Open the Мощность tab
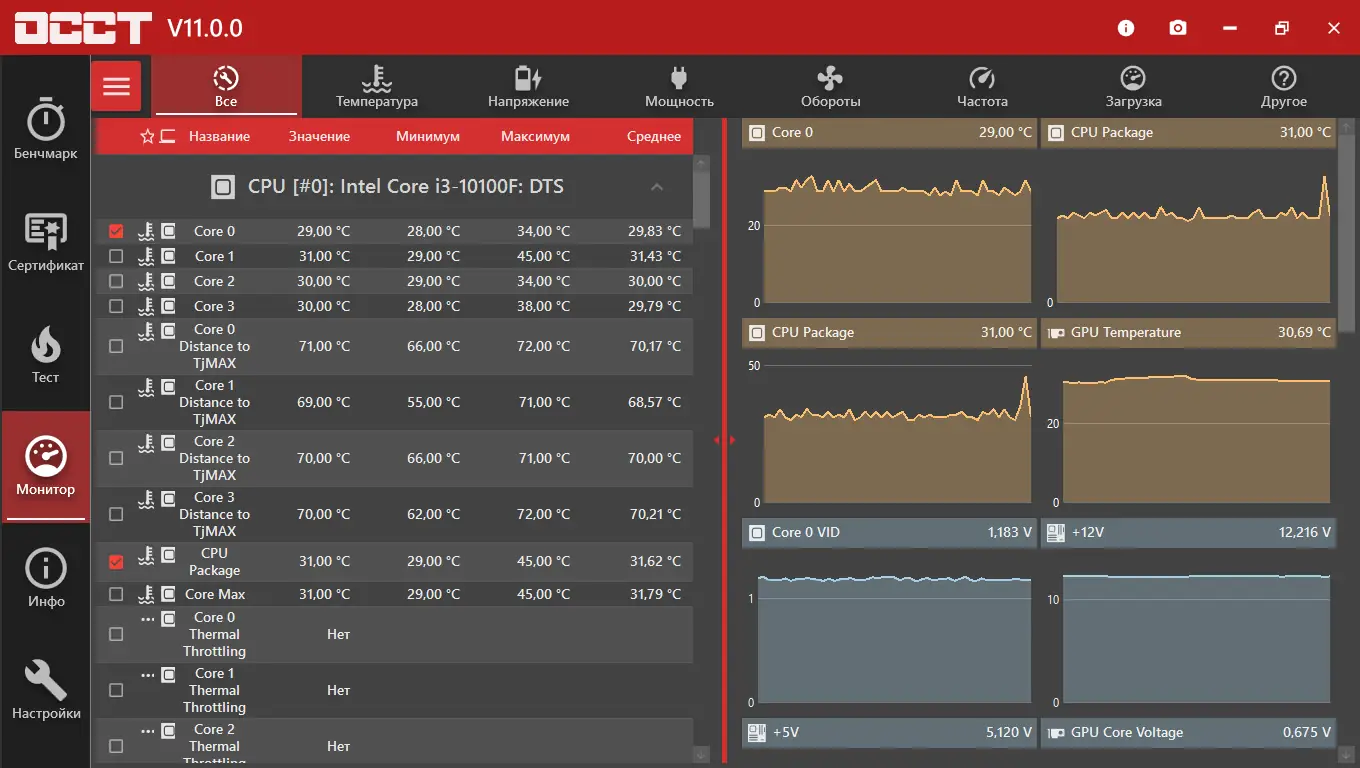Screen dimensions: 1360x768 pos(679,86)
